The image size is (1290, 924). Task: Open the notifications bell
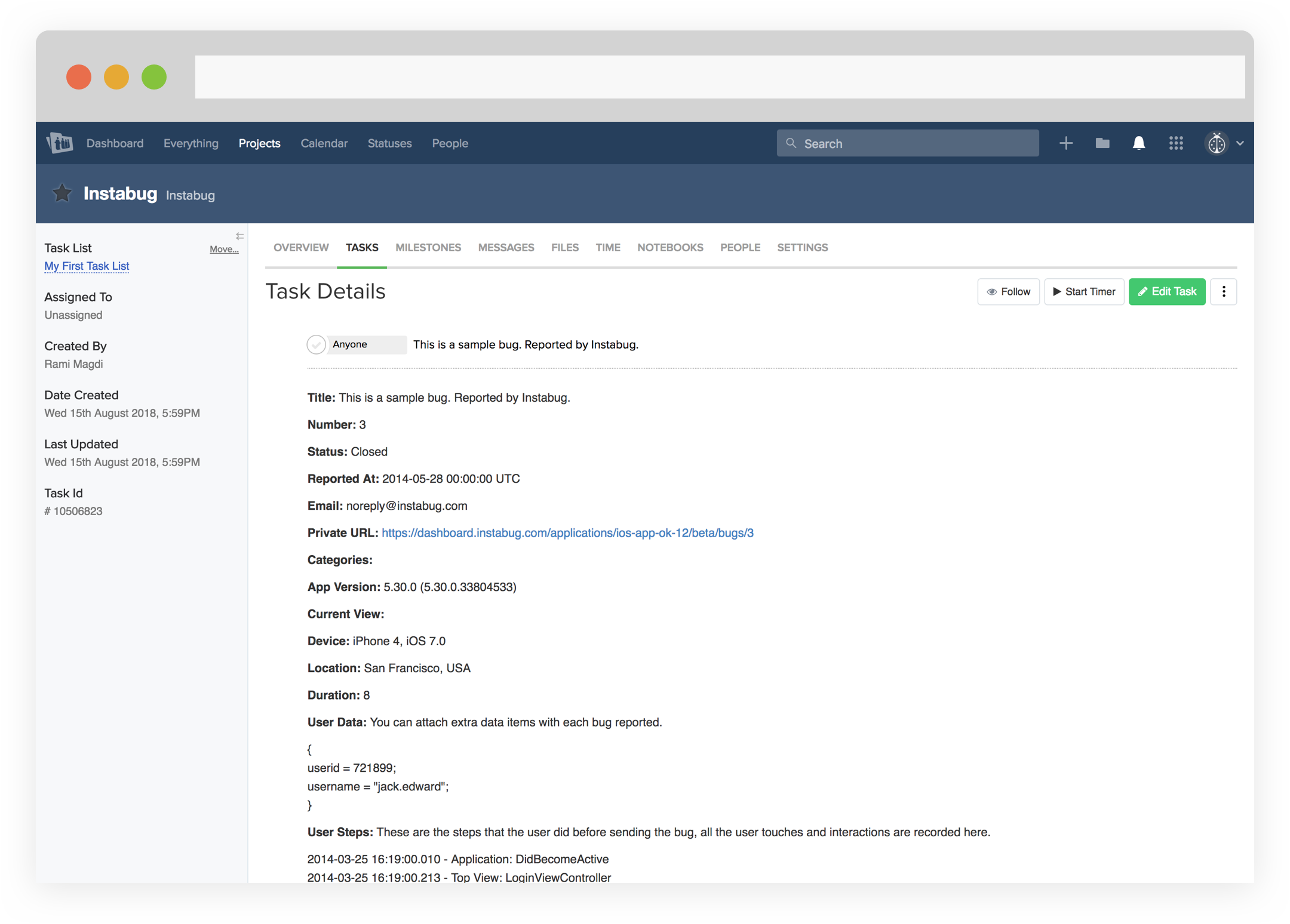[1139, 143]
